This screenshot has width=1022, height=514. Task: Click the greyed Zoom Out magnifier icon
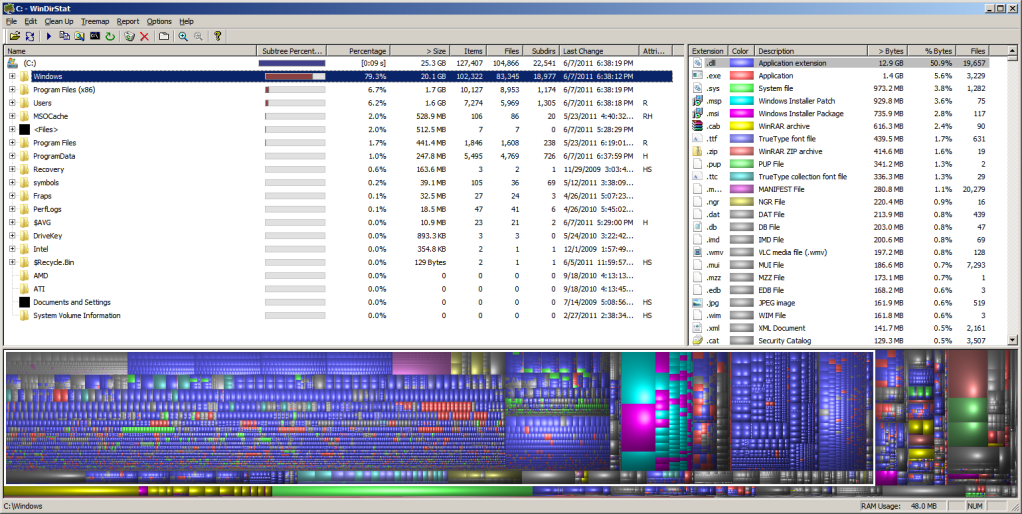(198, 36)
